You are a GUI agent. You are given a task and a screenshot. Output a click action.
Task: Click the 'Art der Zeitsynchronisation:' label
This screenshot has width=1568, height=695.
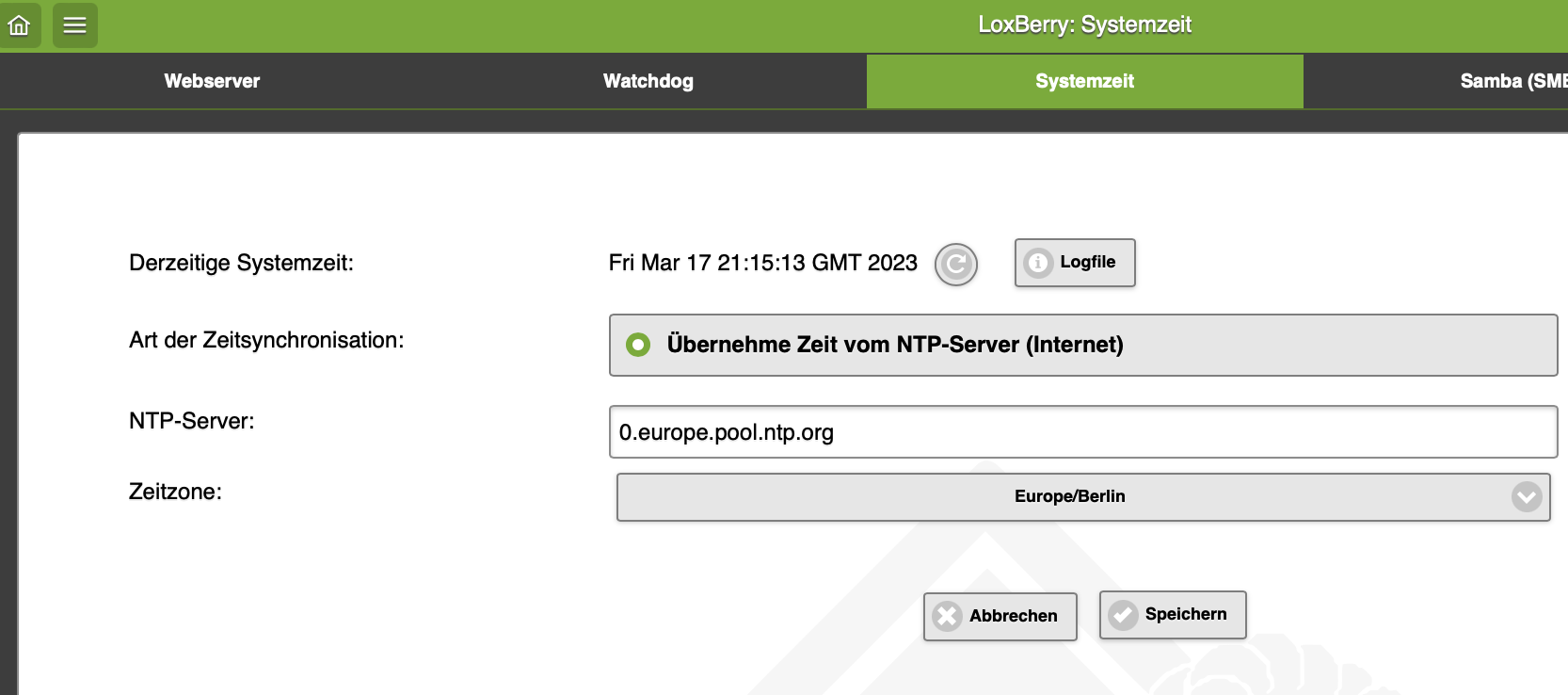(266, 340)
